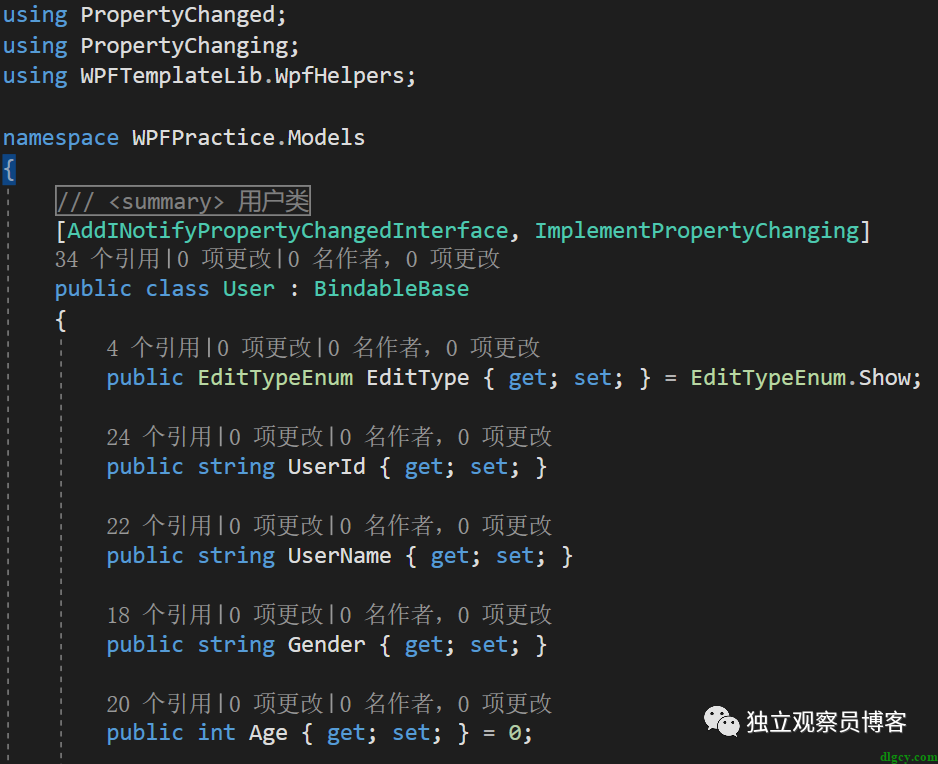This screenshot has height=764, width=938.
Task: Click the dlgcy.com watermark link
Action: tap(907, 756)
